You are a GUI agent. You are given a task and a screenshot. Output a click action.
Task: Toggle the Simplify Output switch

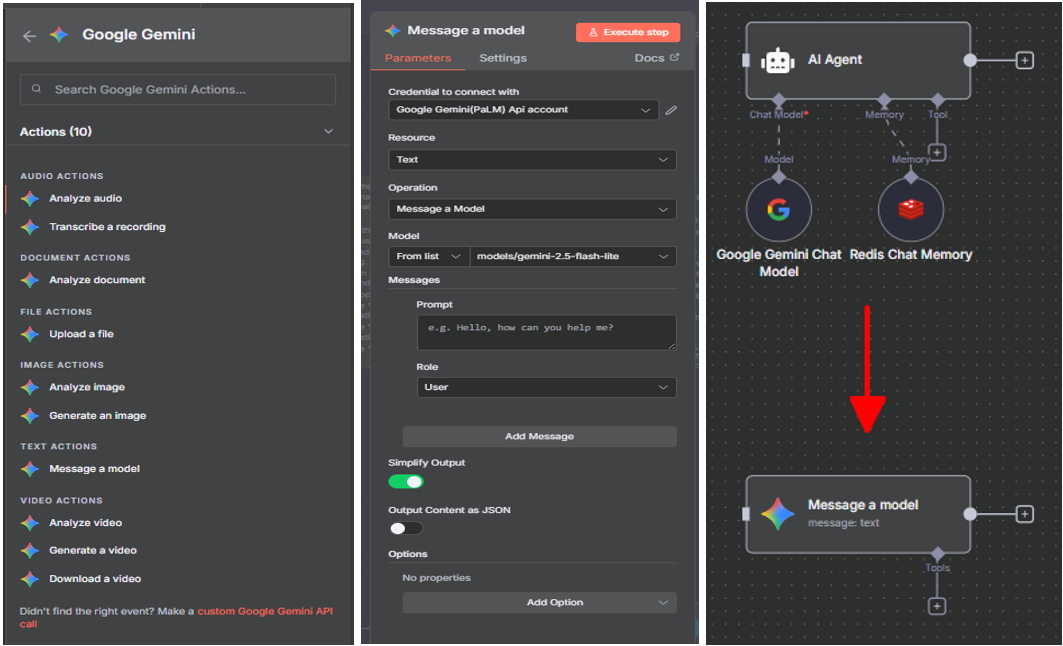405,482
